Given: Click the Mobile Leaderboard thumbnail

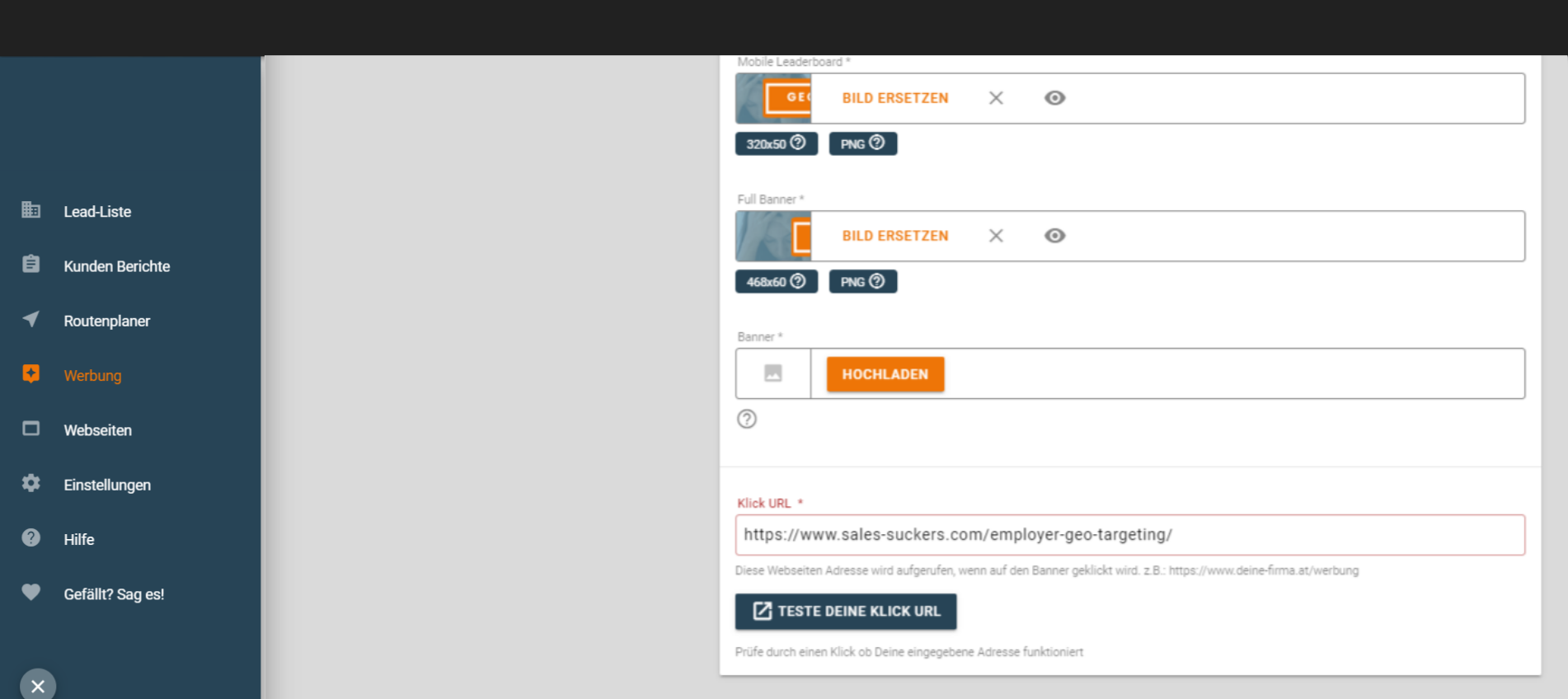Looking at the screenshot, I should (773, 98).
